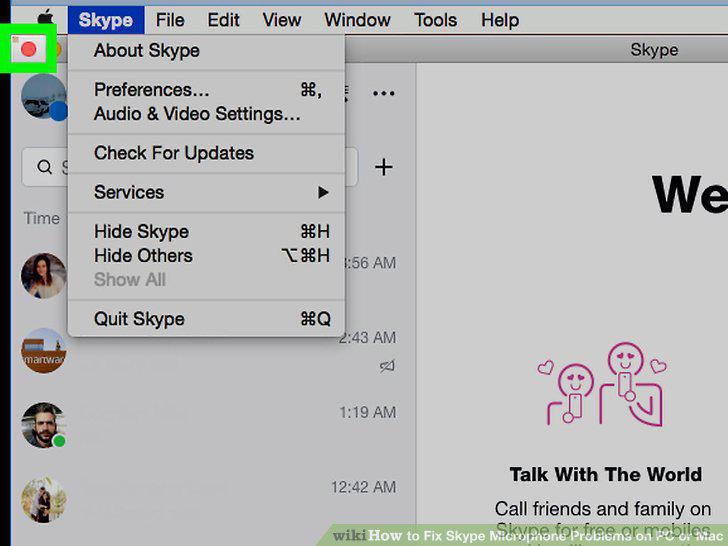Expand the Services submenu
Image resolution: width=728 pixels, height=546 pixels.
[206, 192]
